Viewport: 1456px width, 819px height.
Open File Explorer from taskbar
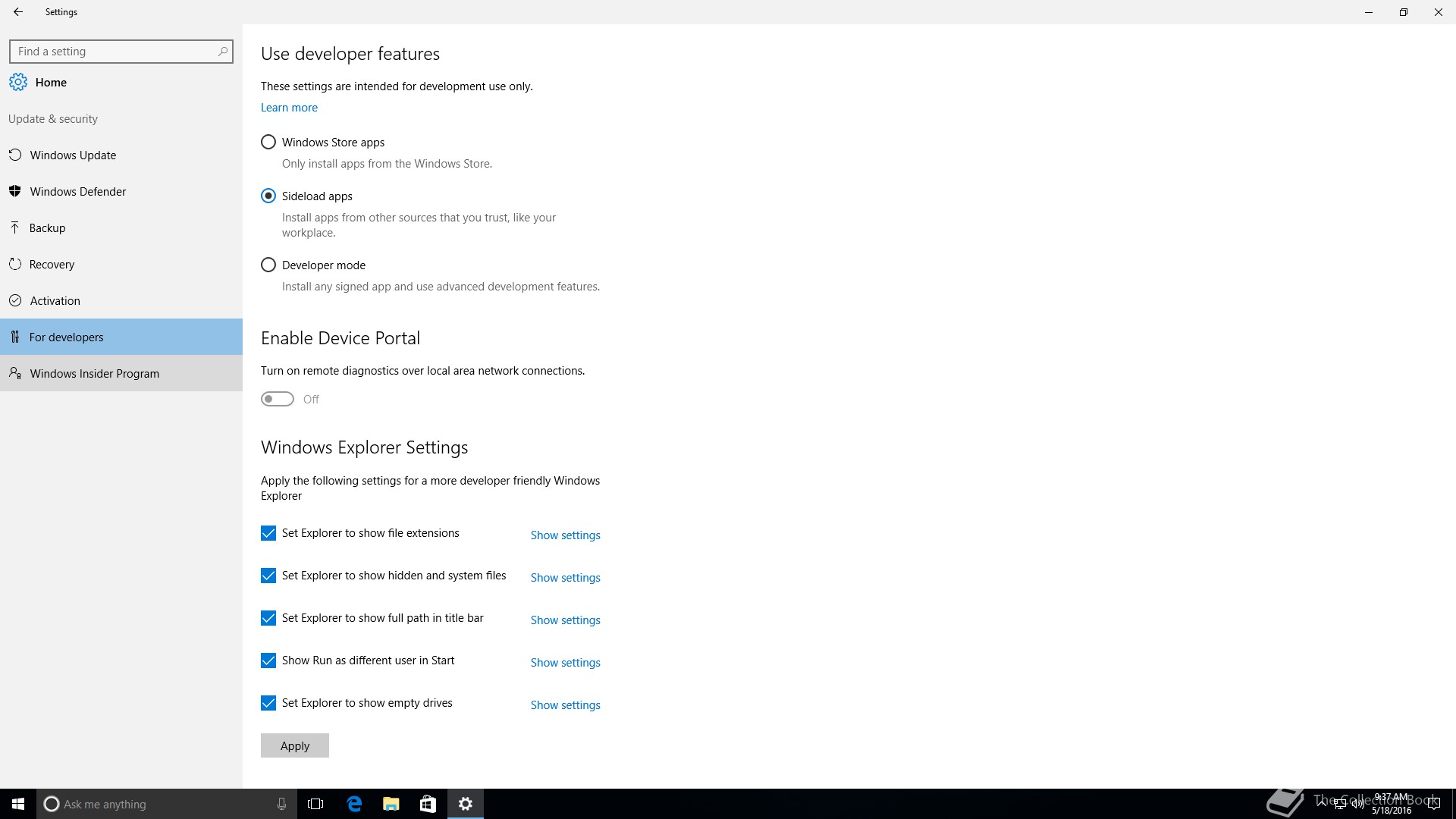pos(391,804)
